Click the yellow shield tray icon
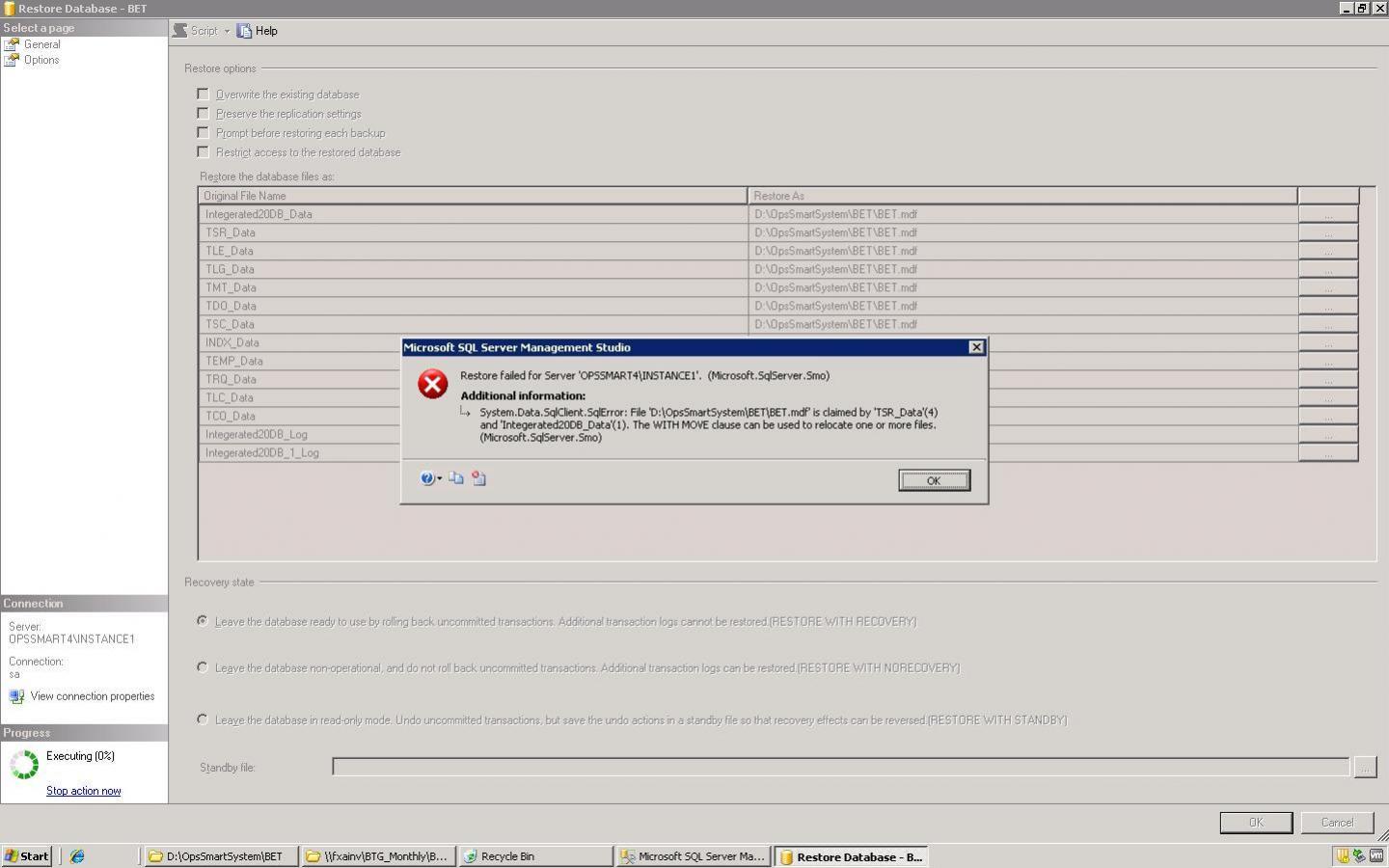This screenshot has width=1389, height=868. (1342, 855)
